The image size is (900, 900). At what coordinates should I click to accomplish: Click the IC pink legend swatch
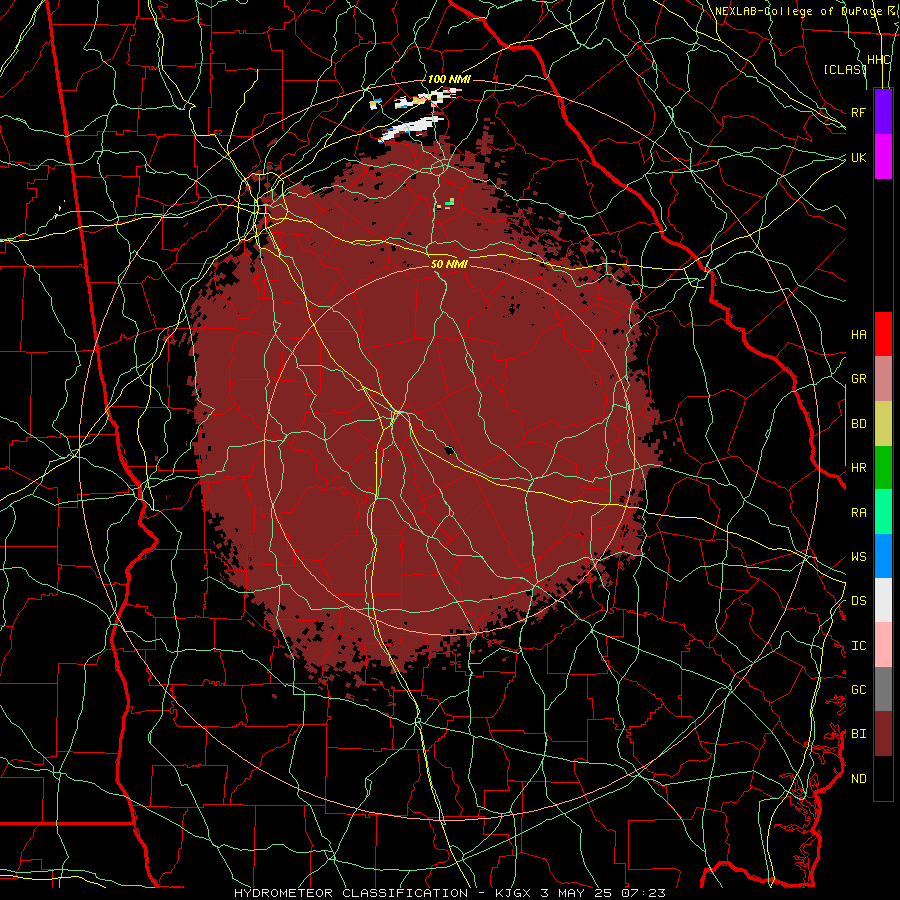pyautogui.click(x=883, y=645)
